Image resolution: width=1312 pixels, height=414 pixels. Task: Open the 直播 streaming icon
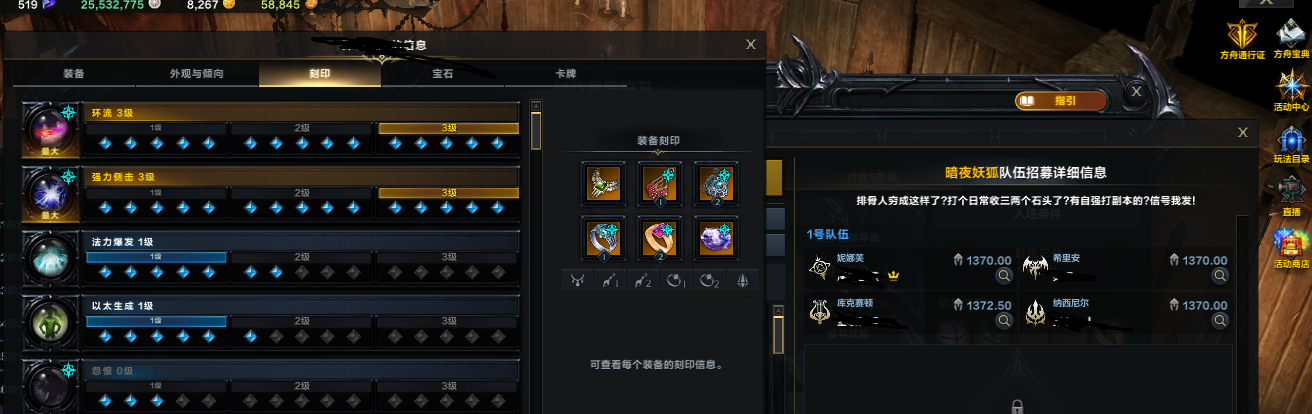point(1291,194)
